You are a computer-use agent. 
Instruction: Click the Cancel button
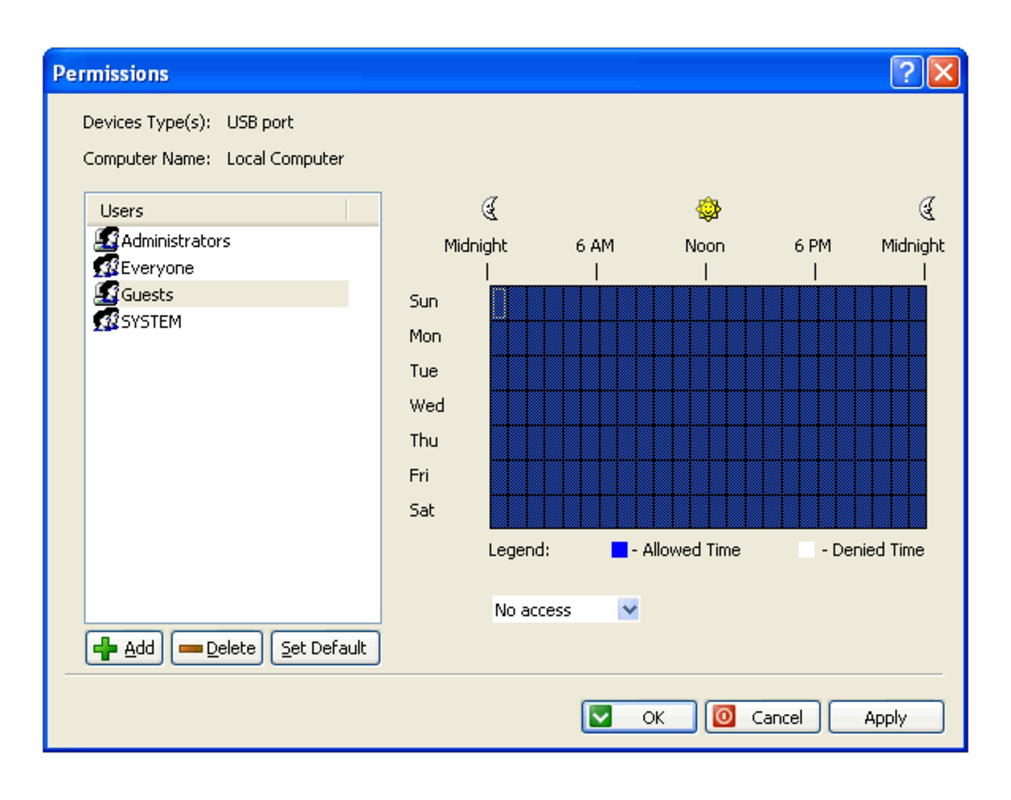click(763, 717)
